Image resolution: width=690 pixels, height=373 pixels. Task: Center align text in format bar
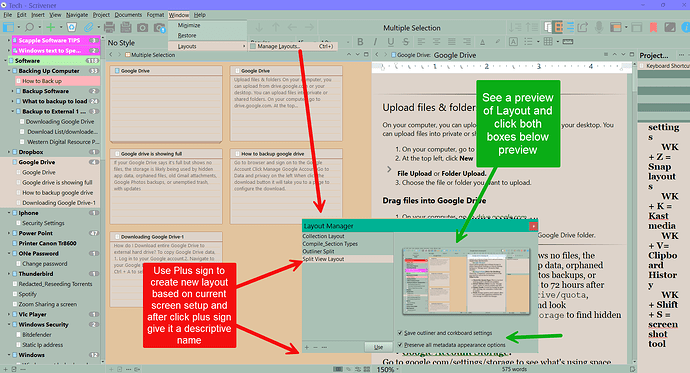[436, 42]
